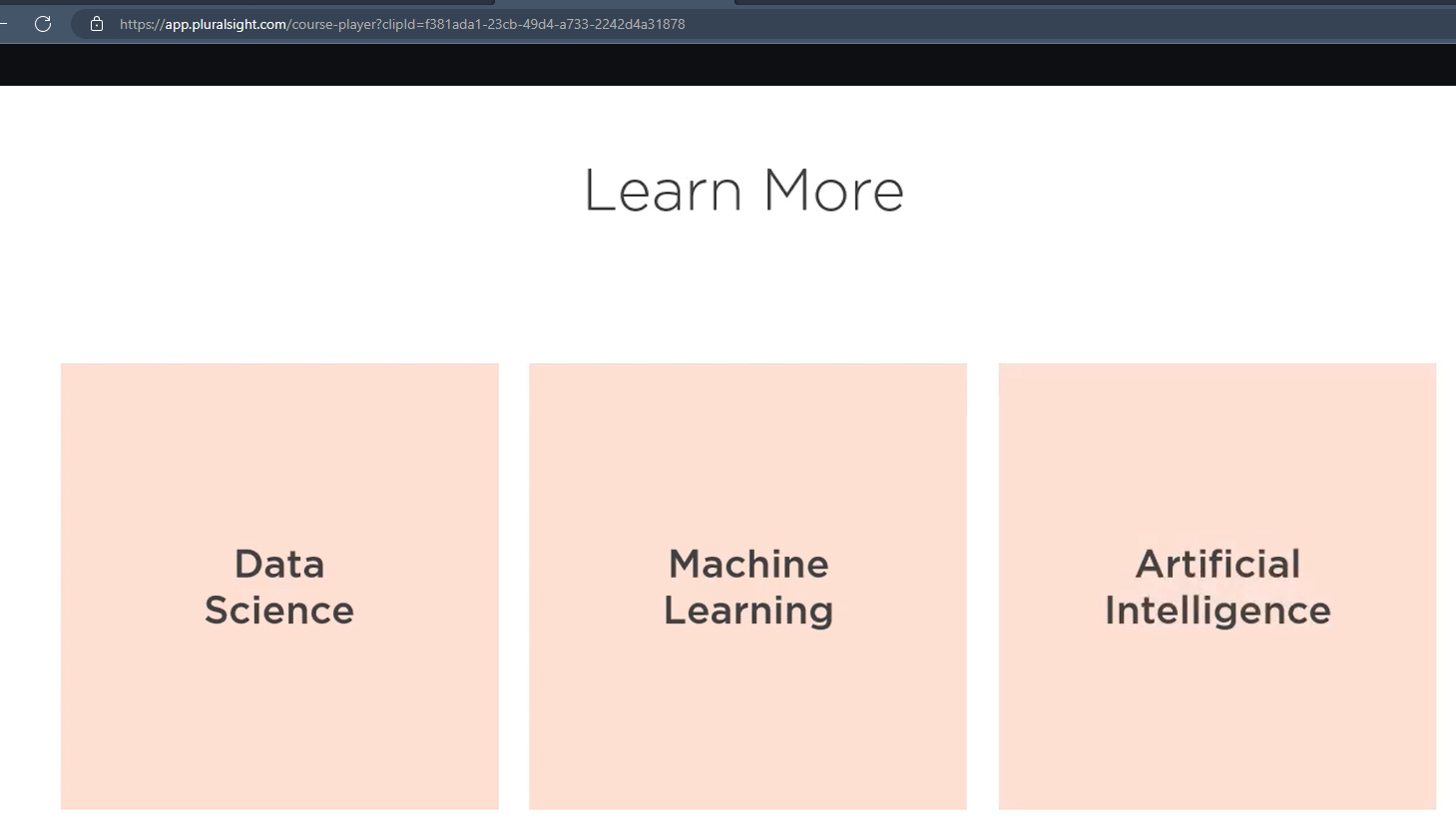Select the course-player URL text

coord(399,23)
